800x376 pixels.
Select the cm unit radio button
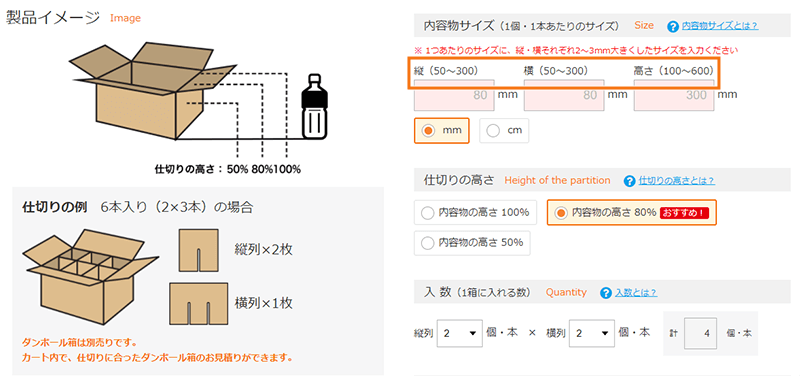pyautogui.click(x=504, y=131)
